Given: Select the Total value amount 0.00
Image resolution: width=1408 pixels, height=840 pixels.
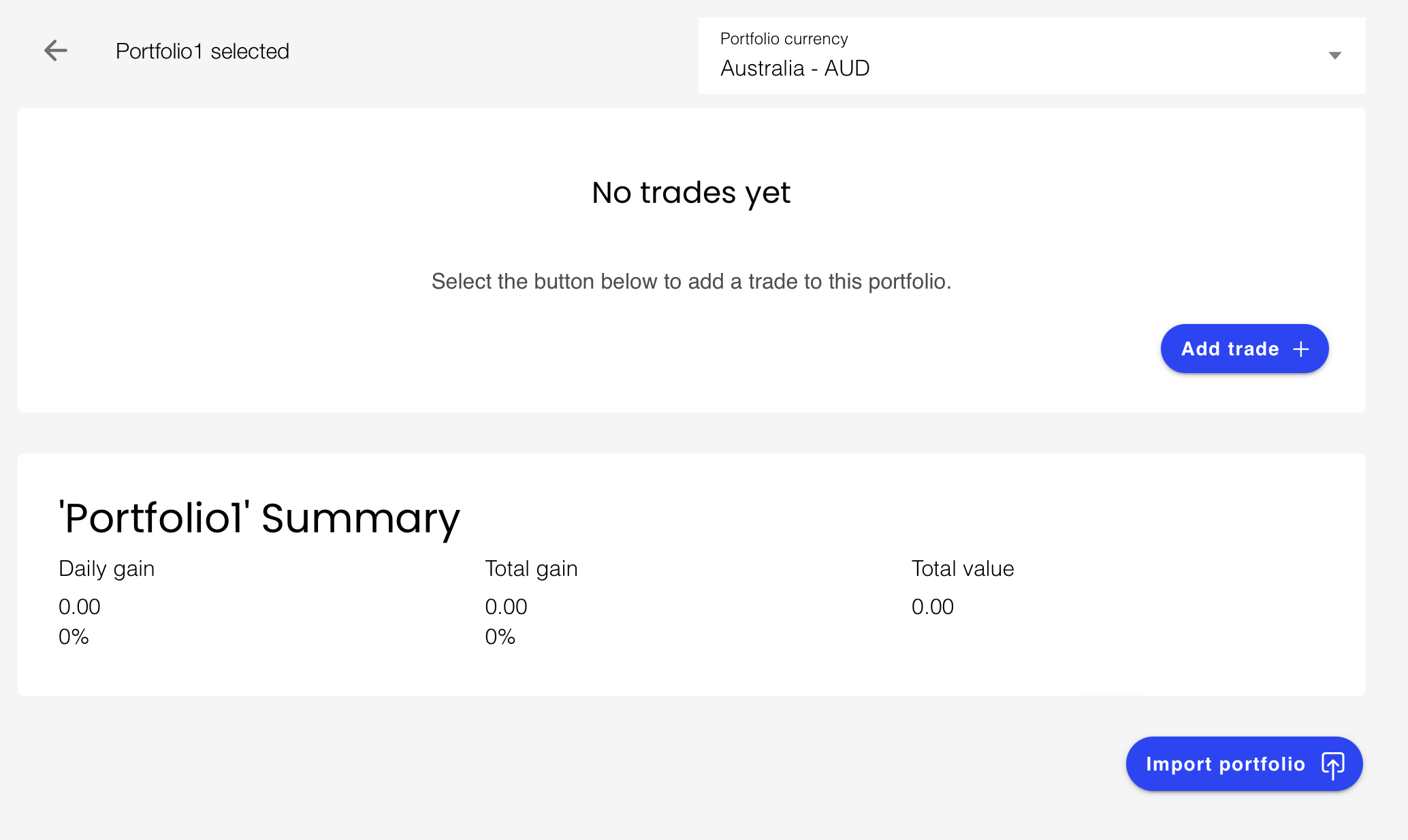Looking at the screenshot, I should click(933, 606).
